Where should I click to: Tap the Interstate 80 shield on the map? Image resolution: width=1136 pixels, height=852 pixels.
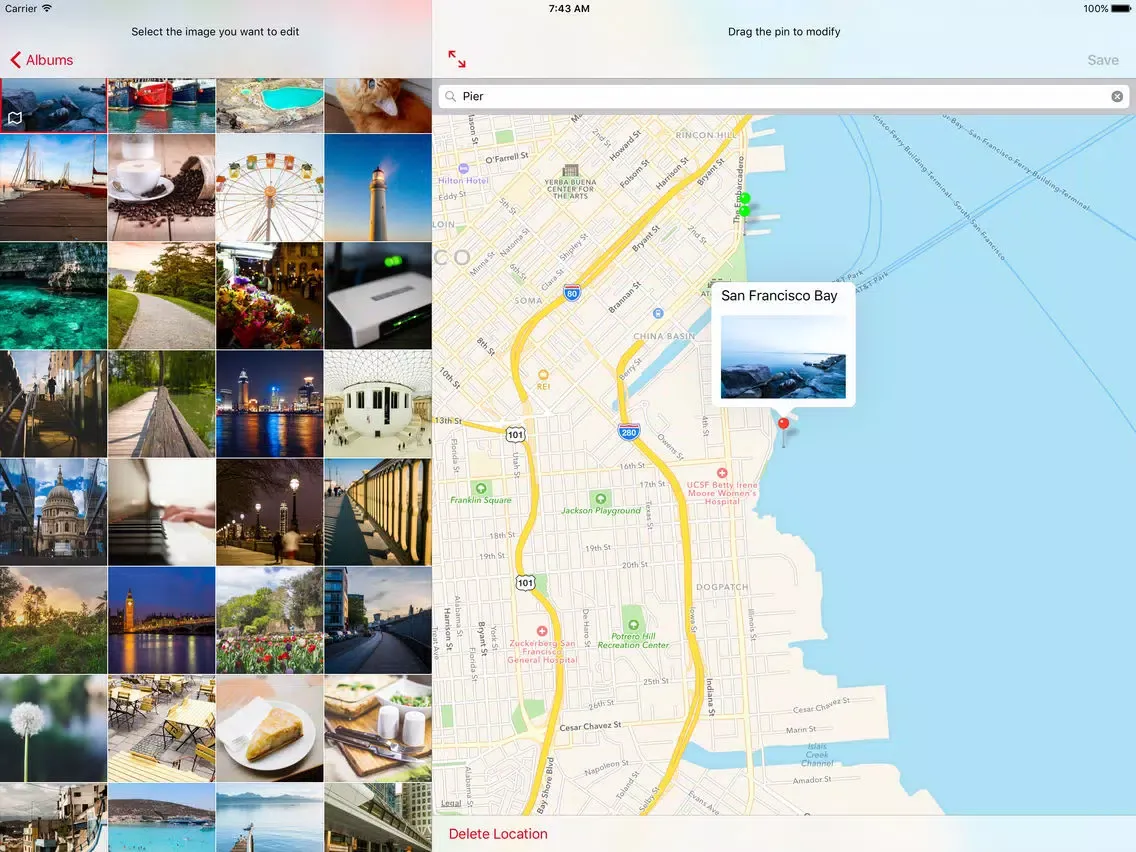(x=572, y=293)
